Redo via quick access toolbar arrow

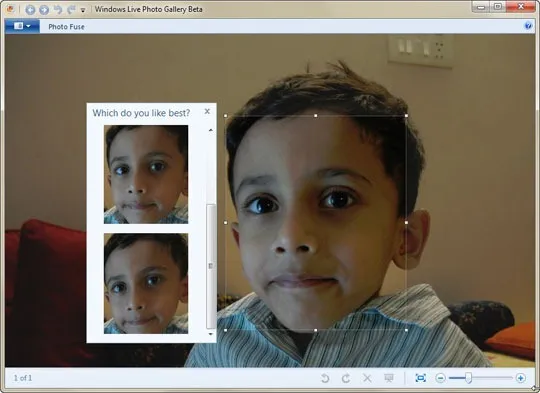[x=71, y=9]
